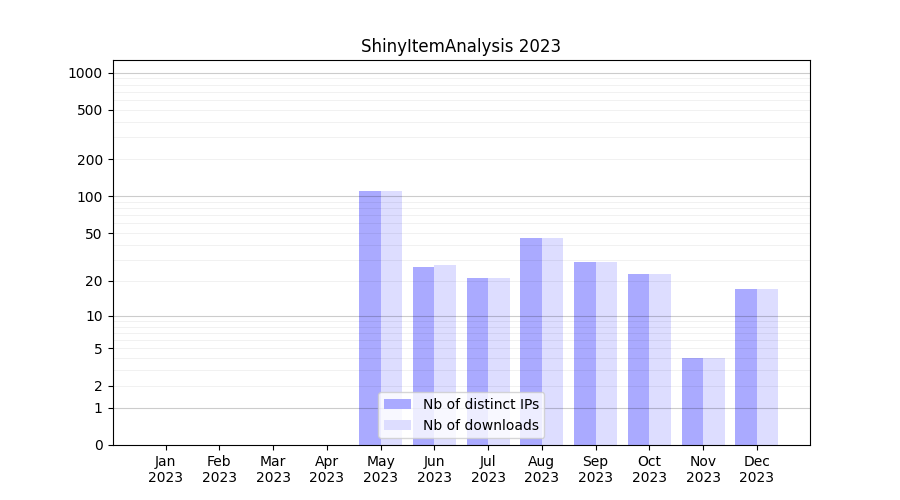This screenshot has width=900, height=500.
Task: Click the 0 y-axis tick label
Action: (x=98, y=445)
